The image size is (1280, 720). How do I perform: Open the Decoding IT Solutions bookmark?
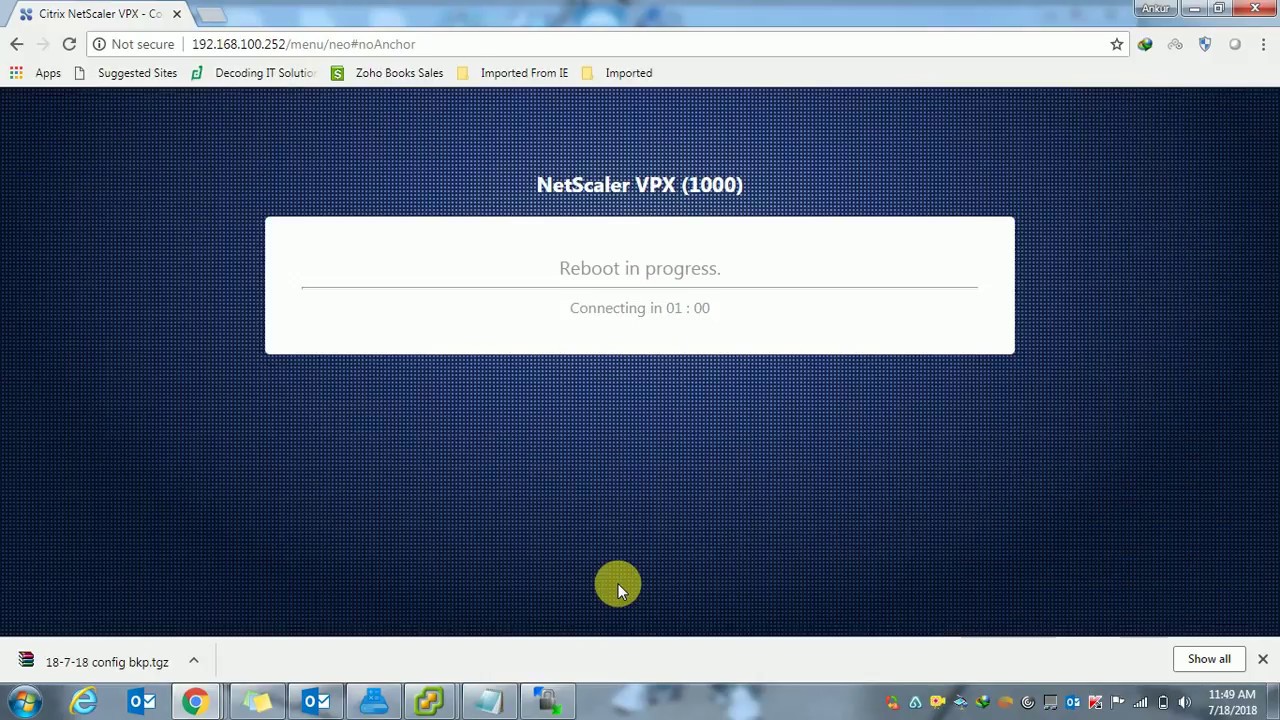click(x=253, y=73)
